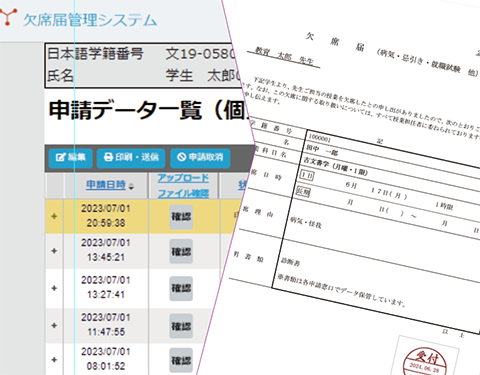Click the 申請取消 cancel button
The image size is (480, 375).
coord(200,158)
